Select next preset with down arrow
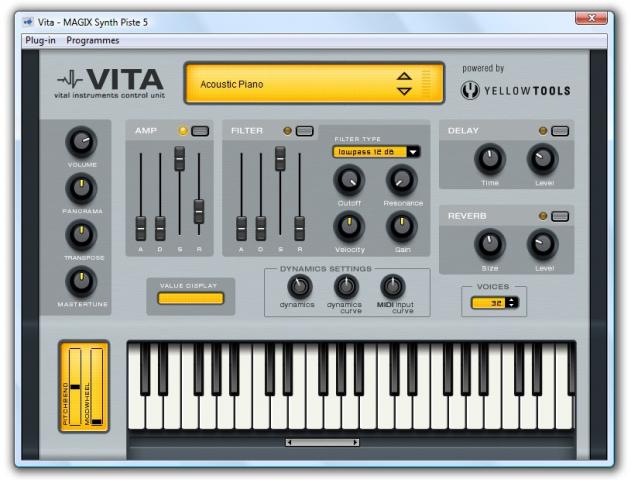 click(x=404, y=92)
